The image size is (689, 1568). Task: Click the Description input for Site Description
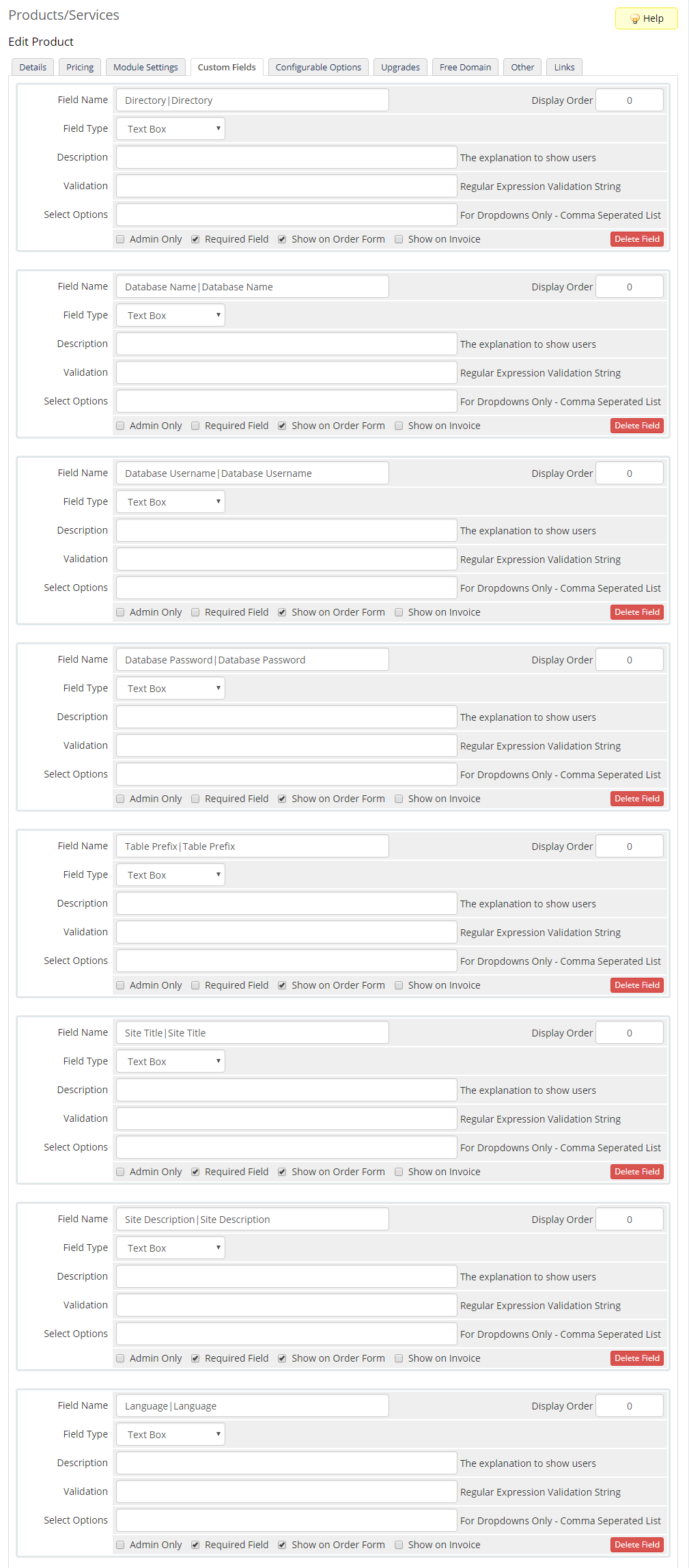[287, 1276]
